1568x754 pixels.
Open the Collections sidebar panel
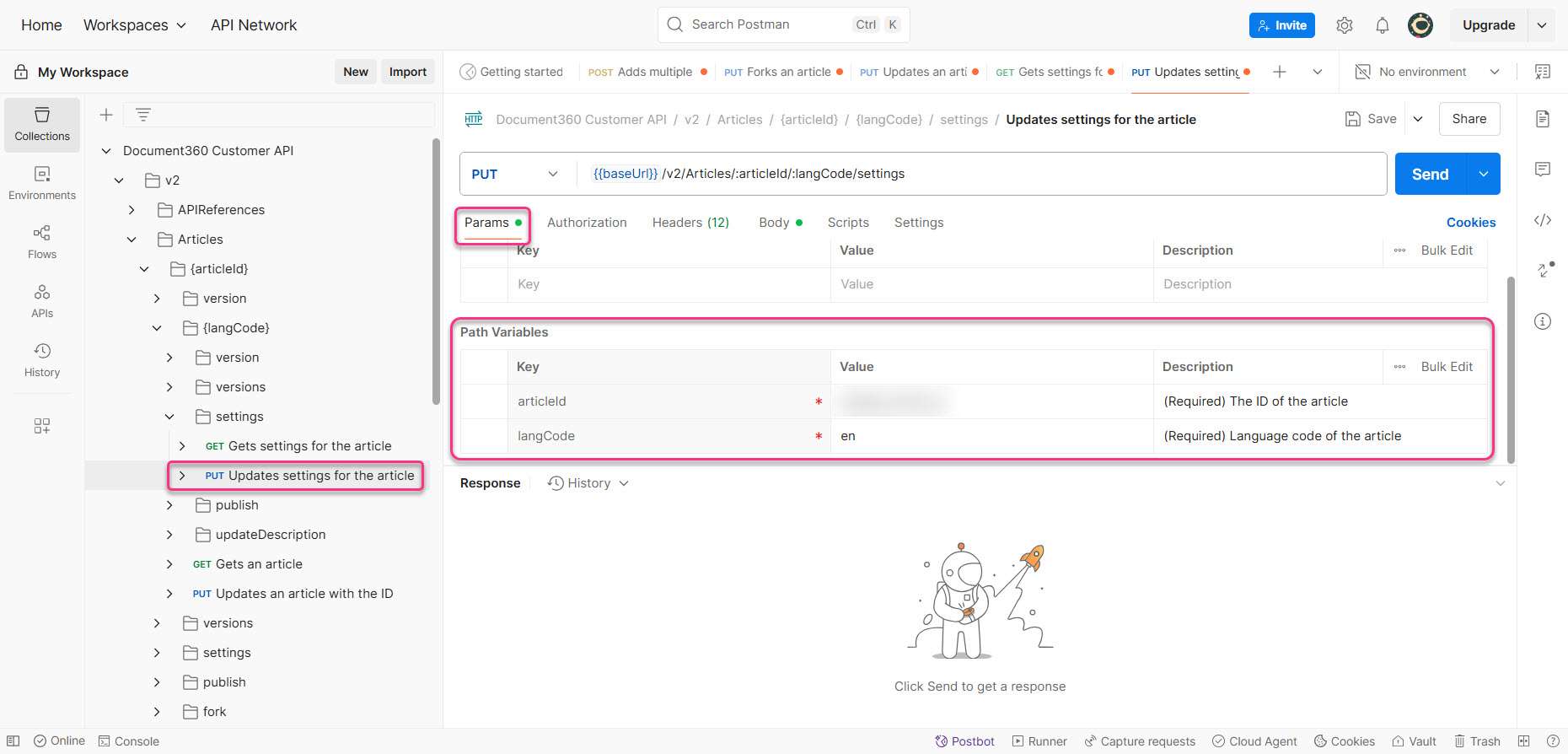coord(42,125)
